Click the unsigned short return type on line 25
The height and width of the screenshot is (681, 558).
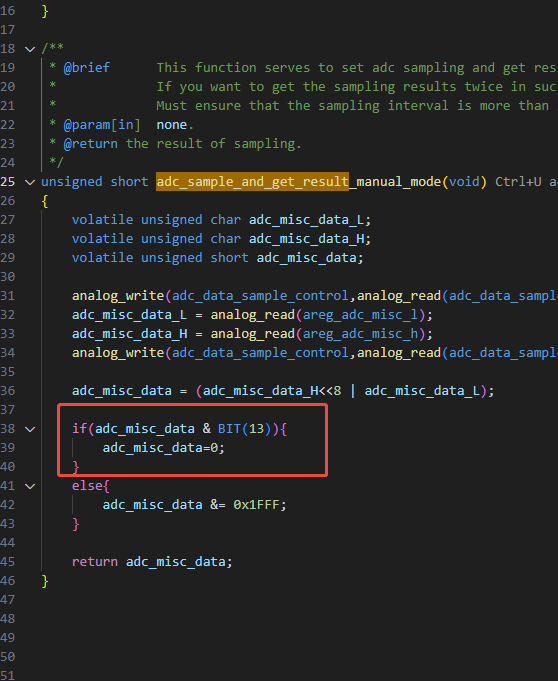pos(95,182)
